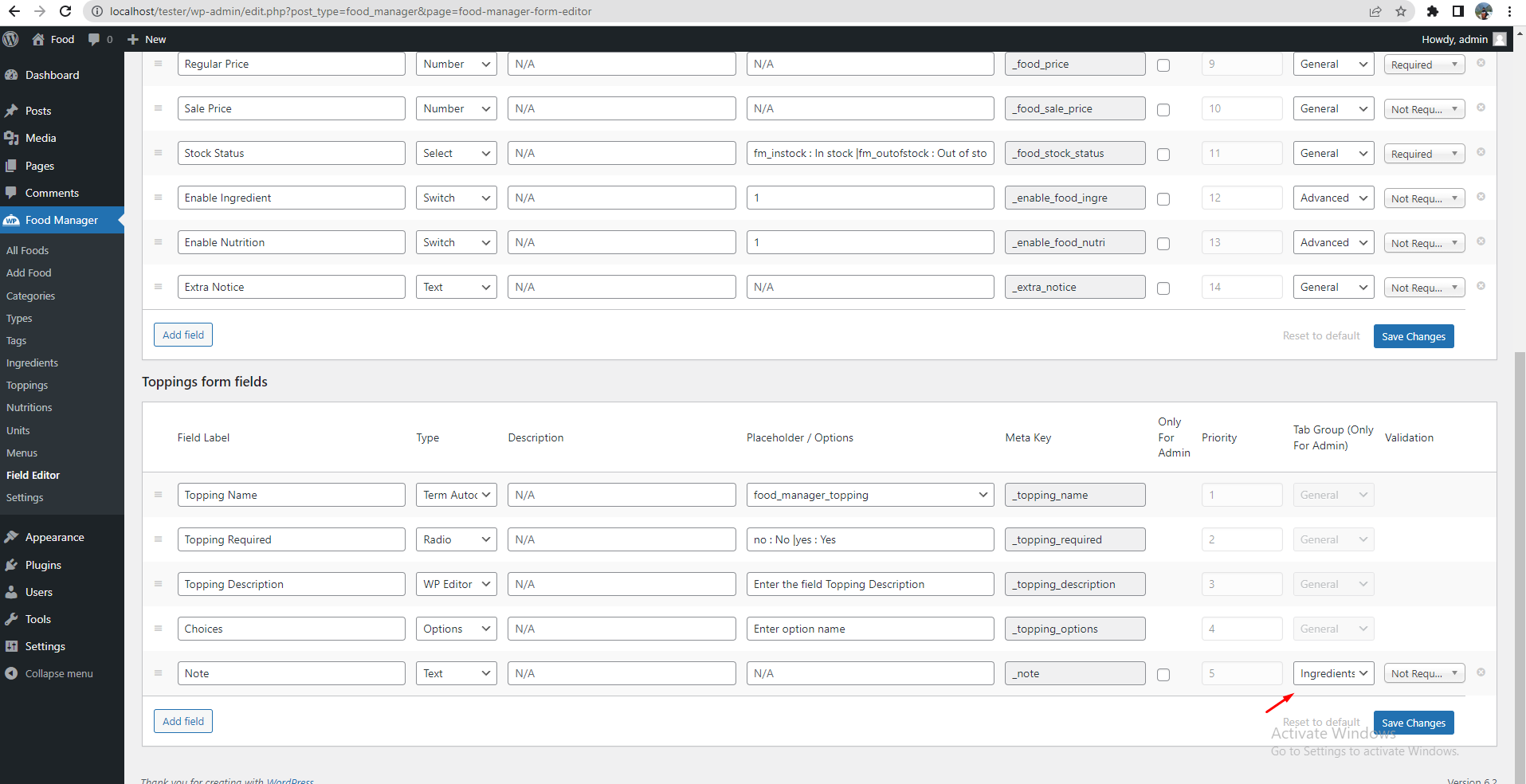The image size is (1526, 784).
Task: Click Save Changes under Toppings form fields
Action: pos(1414,723)
